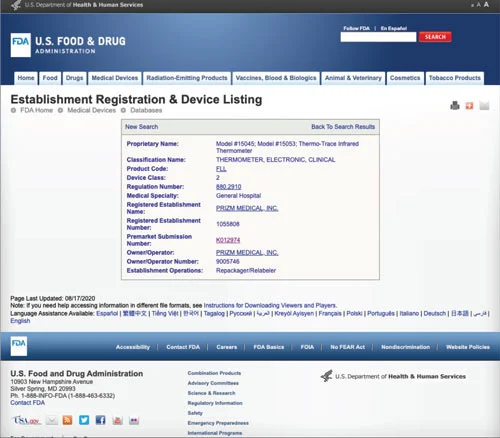The width and height of the screenshot is (500, 438).
Task: Print this page with the printer icon
Action: click(x=455, y=106)
